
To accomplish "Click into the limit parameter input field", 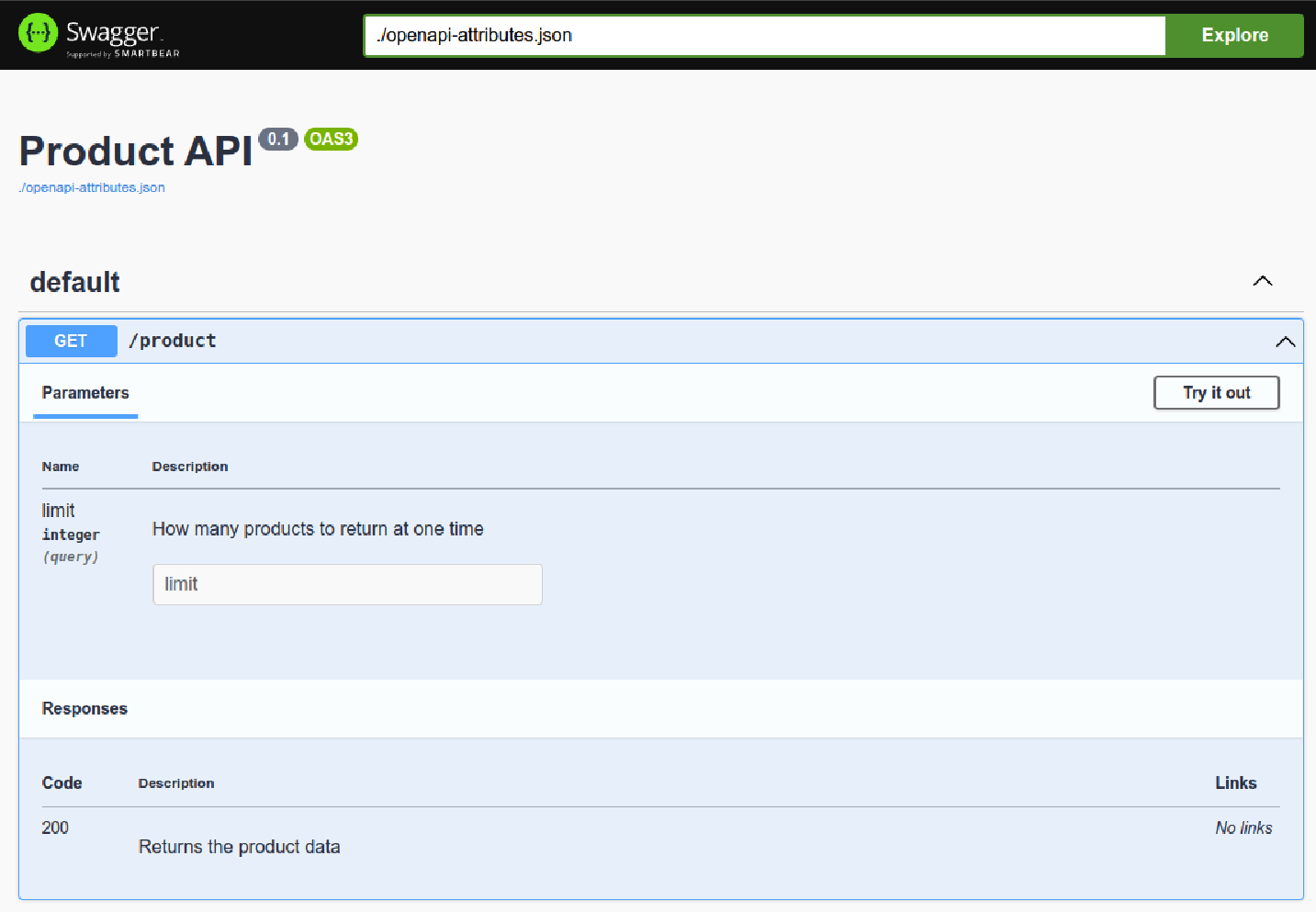I will click(347, 584).
